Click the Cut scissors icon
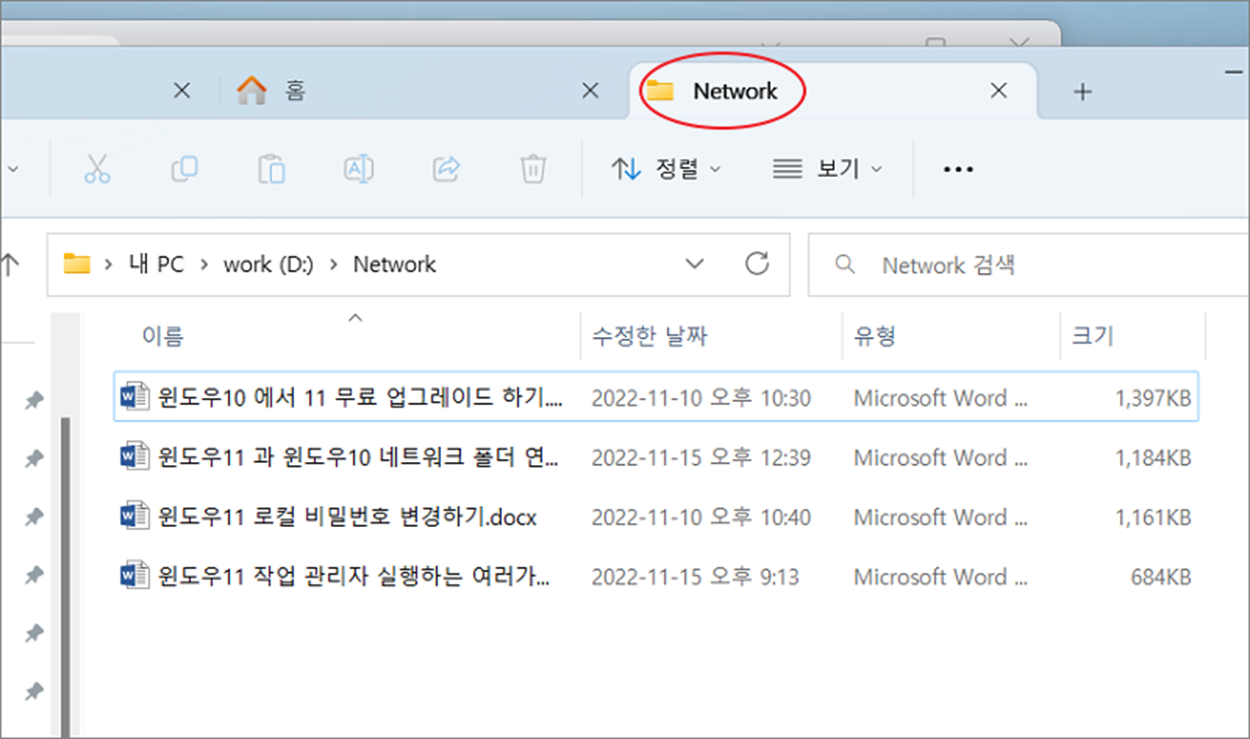Screen dimensions: 1250x739 97,169
